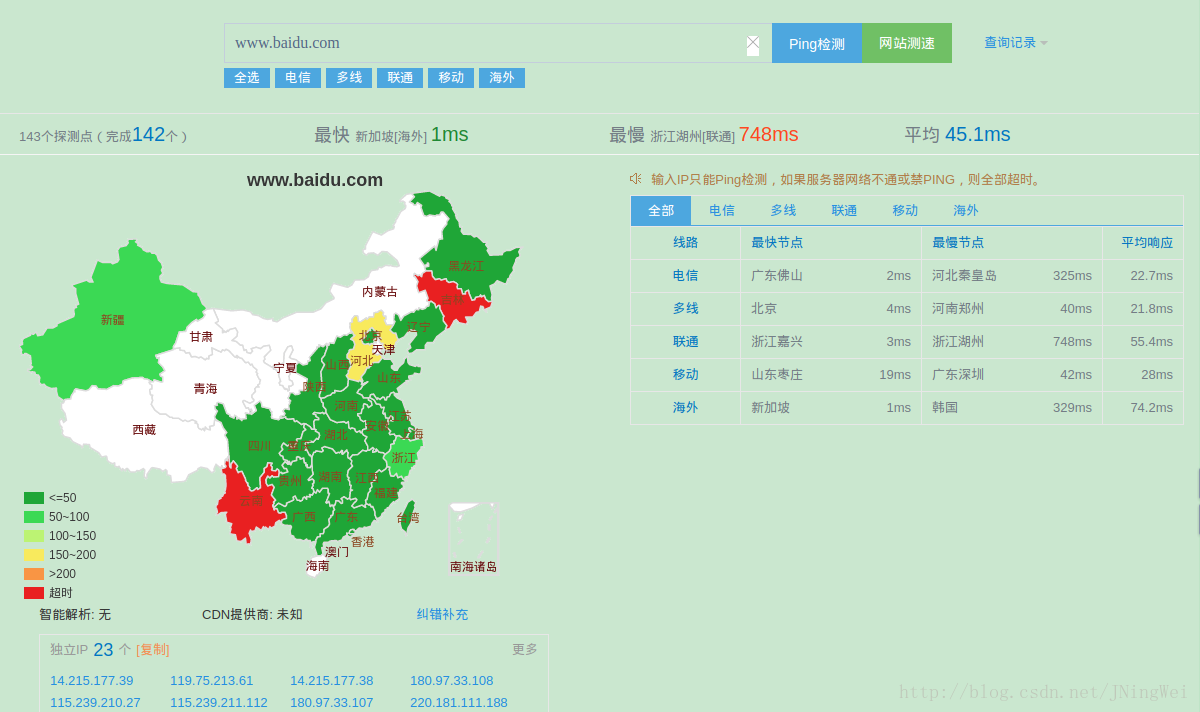
Task: Select the 多线 row in the route table
Action: point(907,309)
